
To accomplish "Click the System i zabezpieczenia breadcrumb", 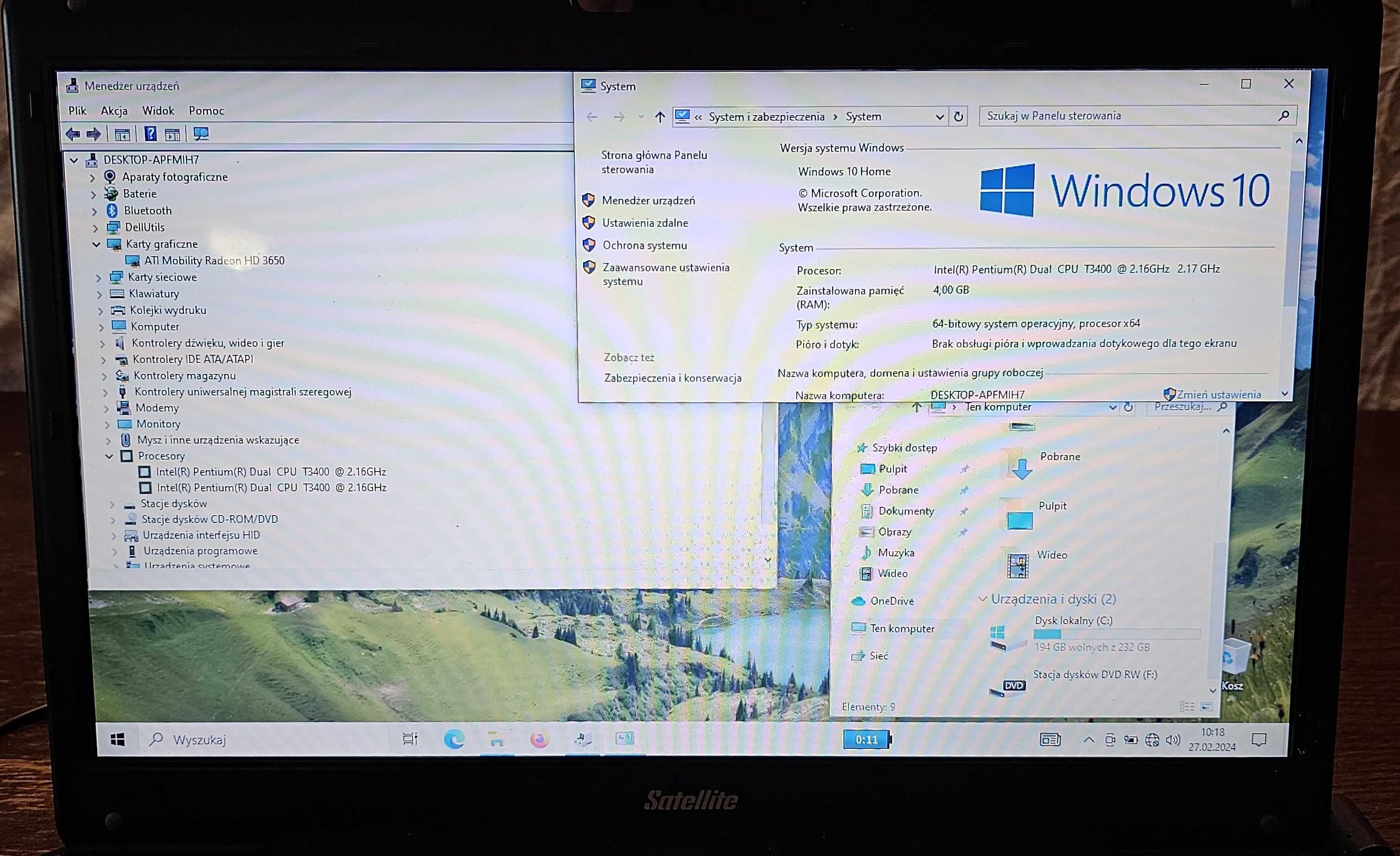I will pyautogui.click(x=766, y=117).
